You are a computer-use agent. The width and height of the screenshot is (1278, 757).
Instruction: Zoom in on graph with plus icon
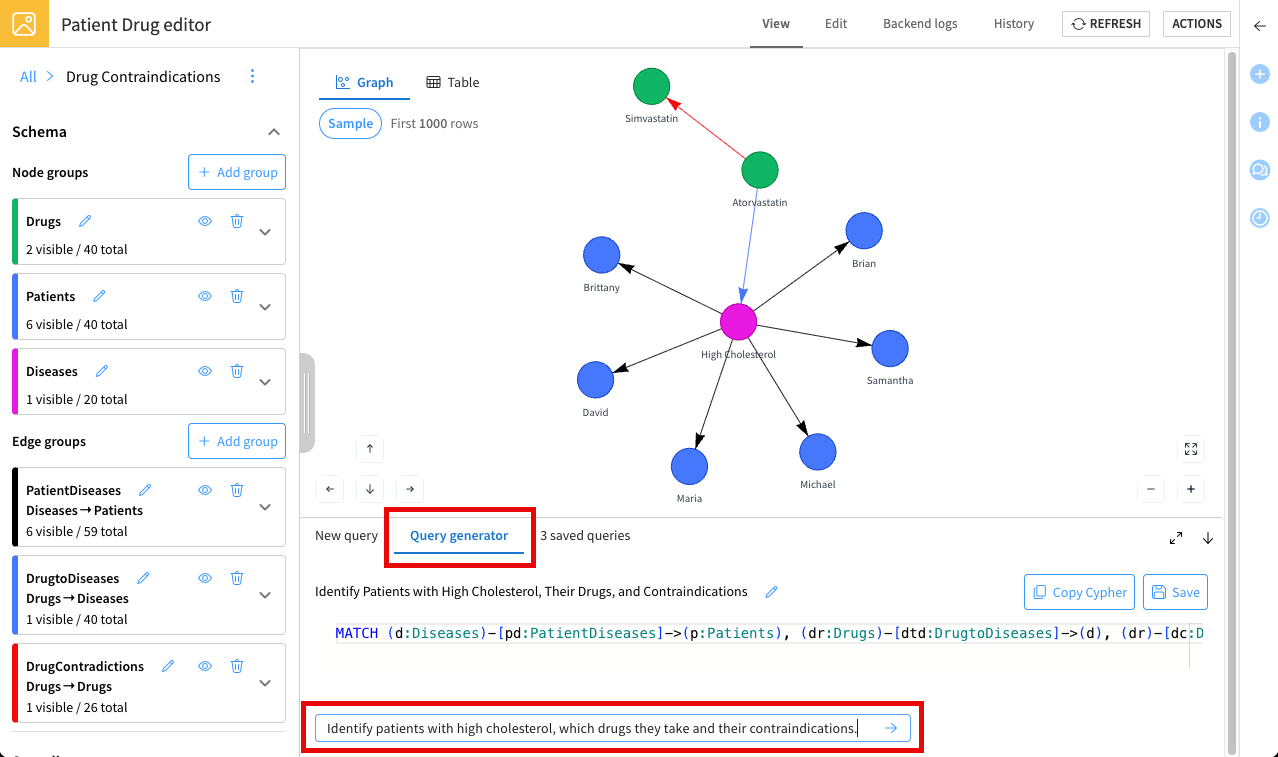(1190, 489)
